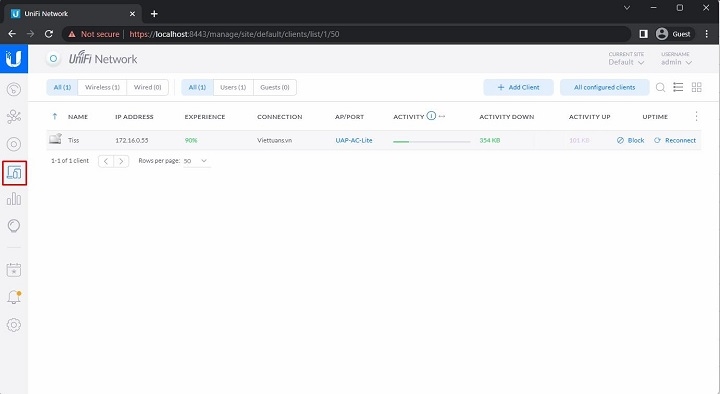Switch to grid view icon
The width and height of the screenshot is (720, 394).
click(697, 87)
